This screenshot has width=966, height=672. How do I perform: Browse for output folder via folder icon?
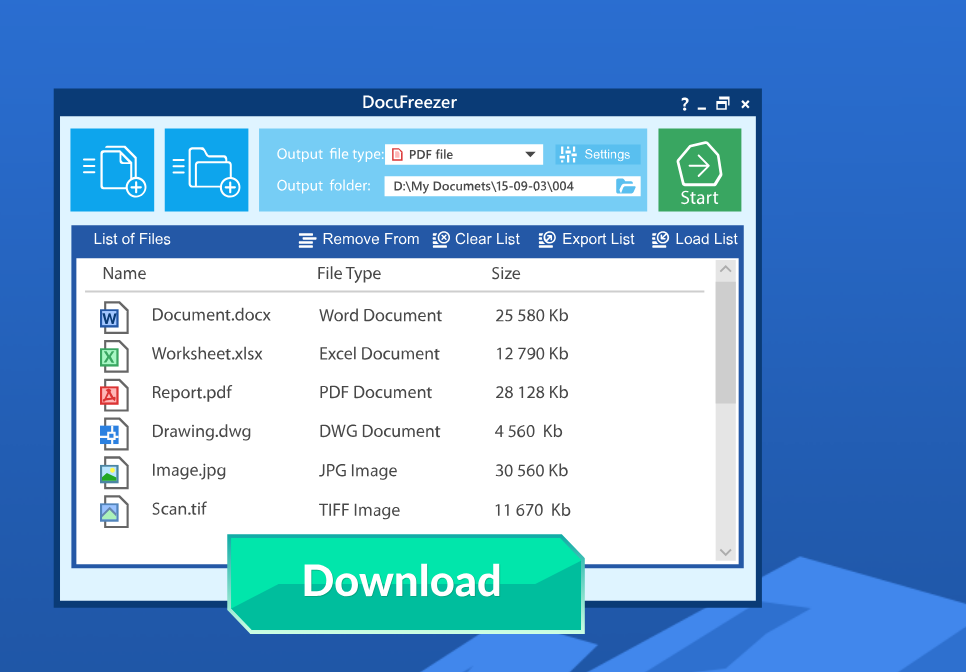(x=626, y=186)
